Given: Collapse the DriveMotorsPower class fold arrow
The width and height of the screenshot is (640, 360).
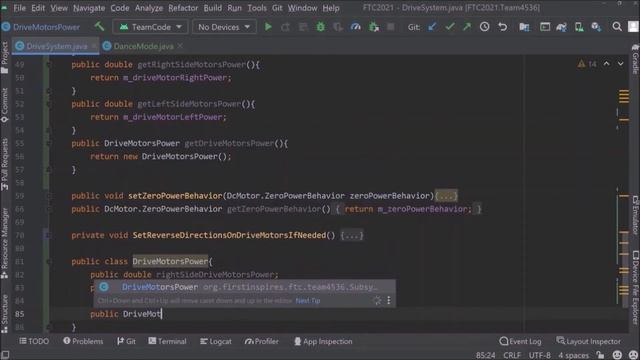Looking at the screenshot, I should (48, 262).
